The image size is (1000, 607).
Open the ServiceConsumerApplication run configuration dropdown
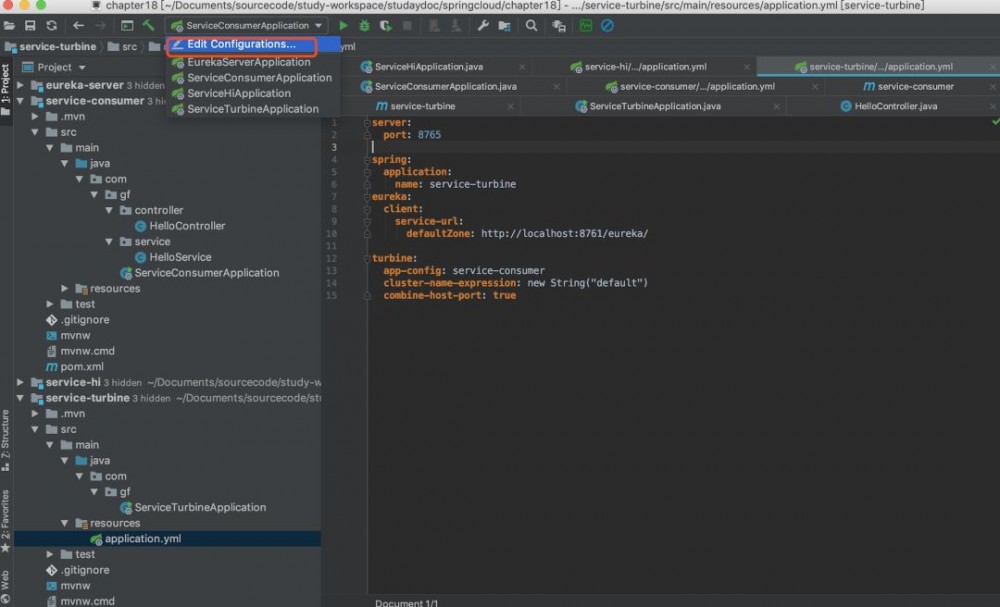247,25
